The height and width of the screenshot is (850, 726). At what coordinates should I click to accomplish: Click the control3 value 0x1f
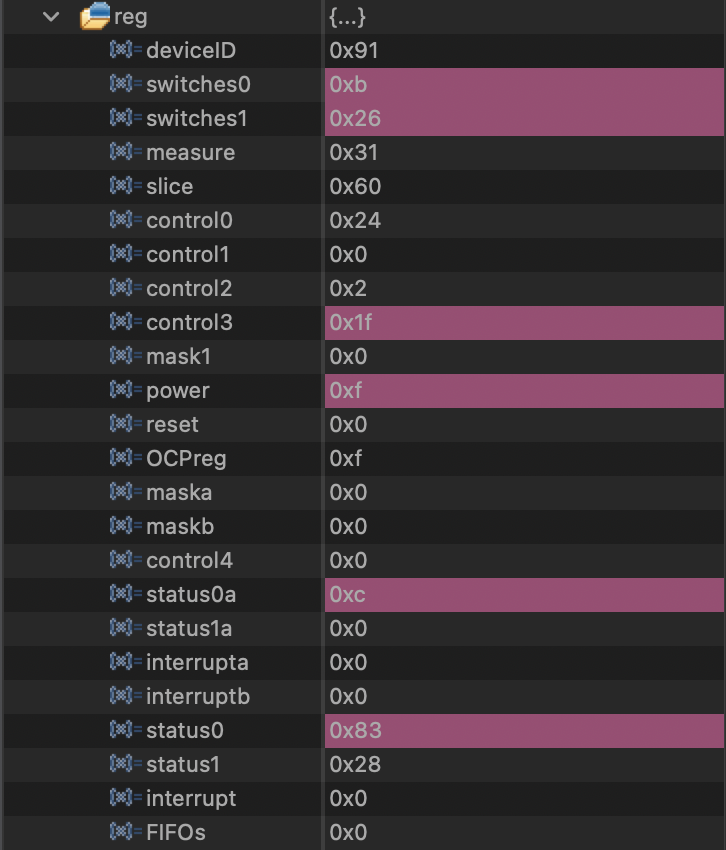point(349,323)
